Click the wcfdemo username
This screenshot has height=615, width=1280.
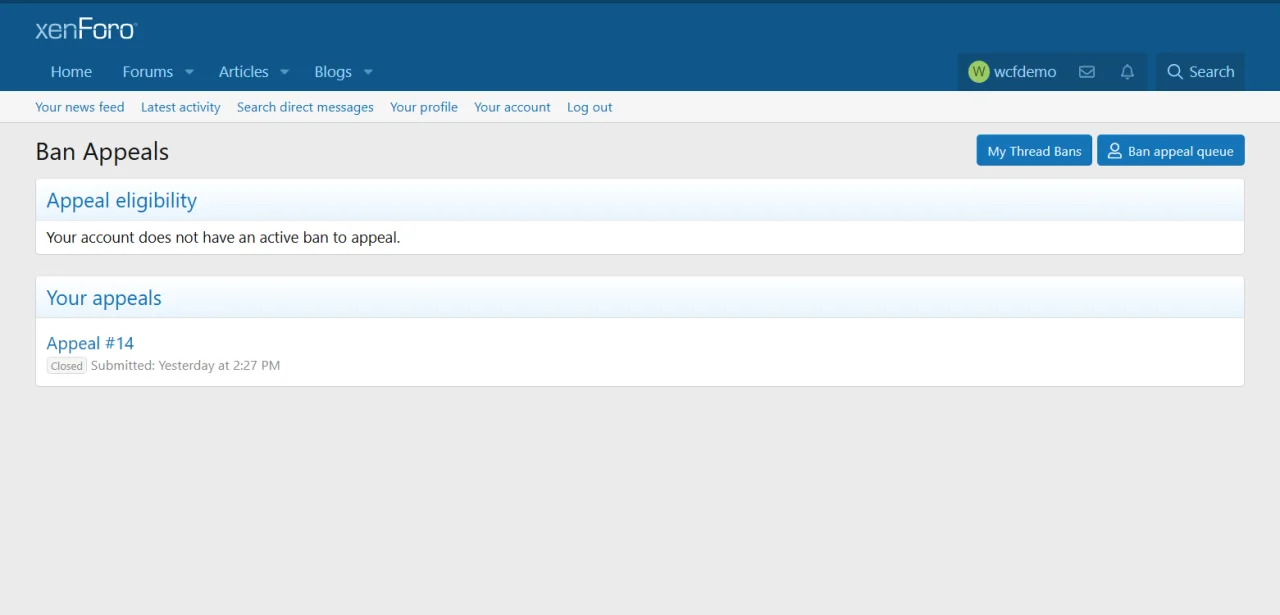(x=1025, y=72)
